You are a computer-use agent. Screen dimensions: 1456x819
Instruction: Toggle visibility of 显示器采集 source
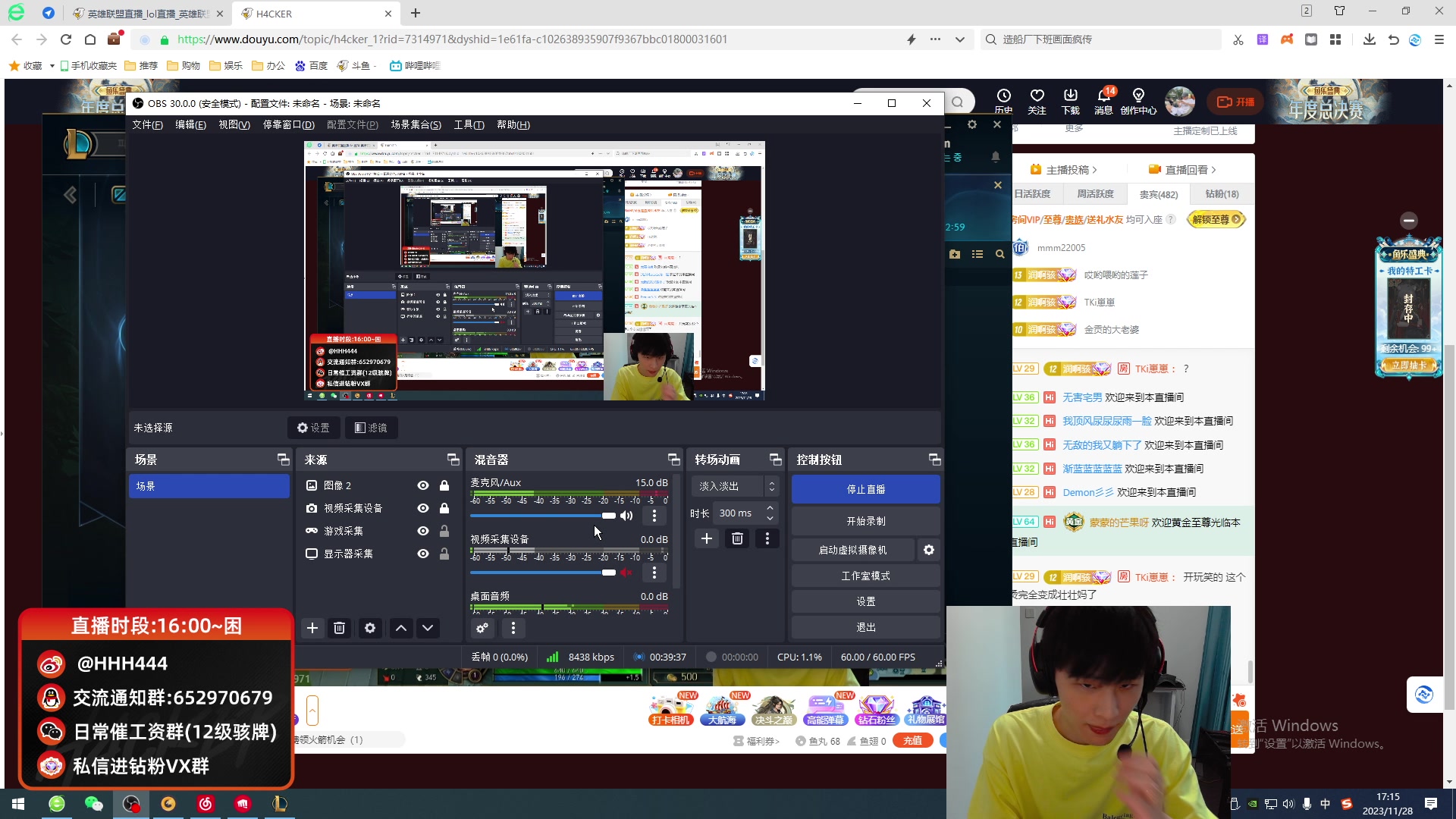(x=423, y=554)
